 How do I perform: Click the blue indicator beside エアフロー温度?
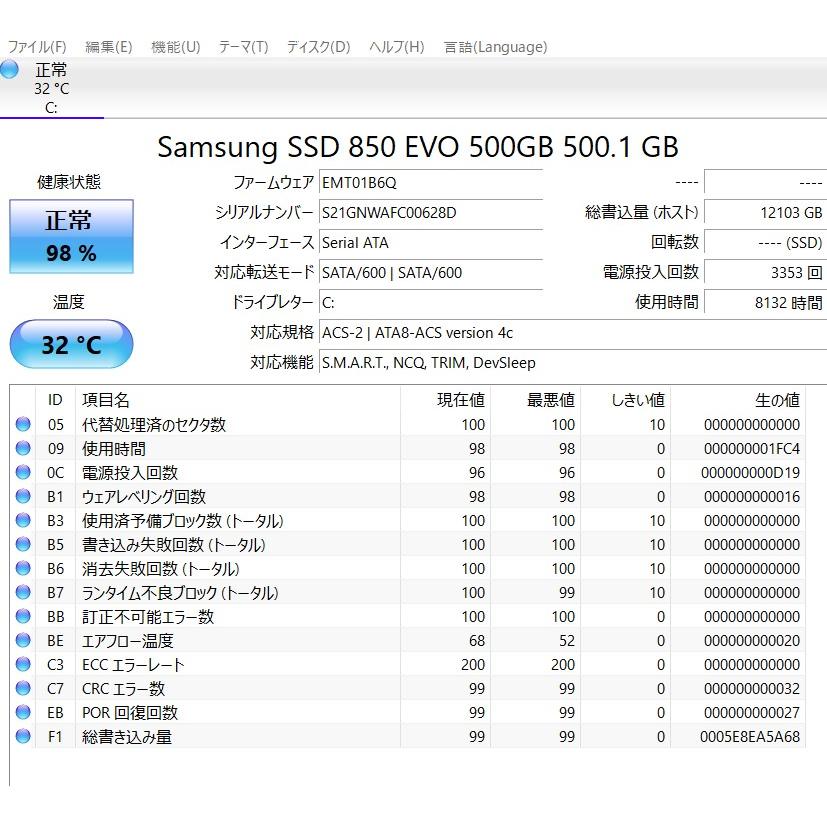pos(22,640)
